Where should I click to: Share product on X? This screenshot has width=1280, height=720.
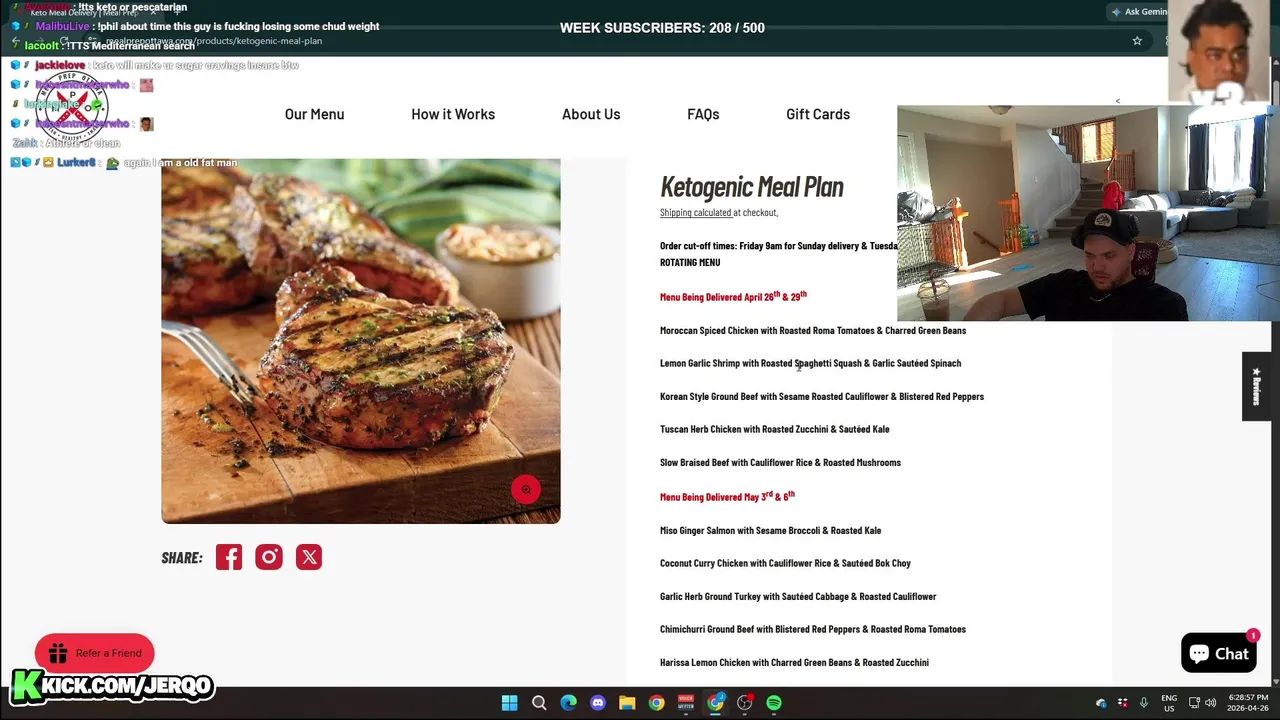[x=309, y=557]
